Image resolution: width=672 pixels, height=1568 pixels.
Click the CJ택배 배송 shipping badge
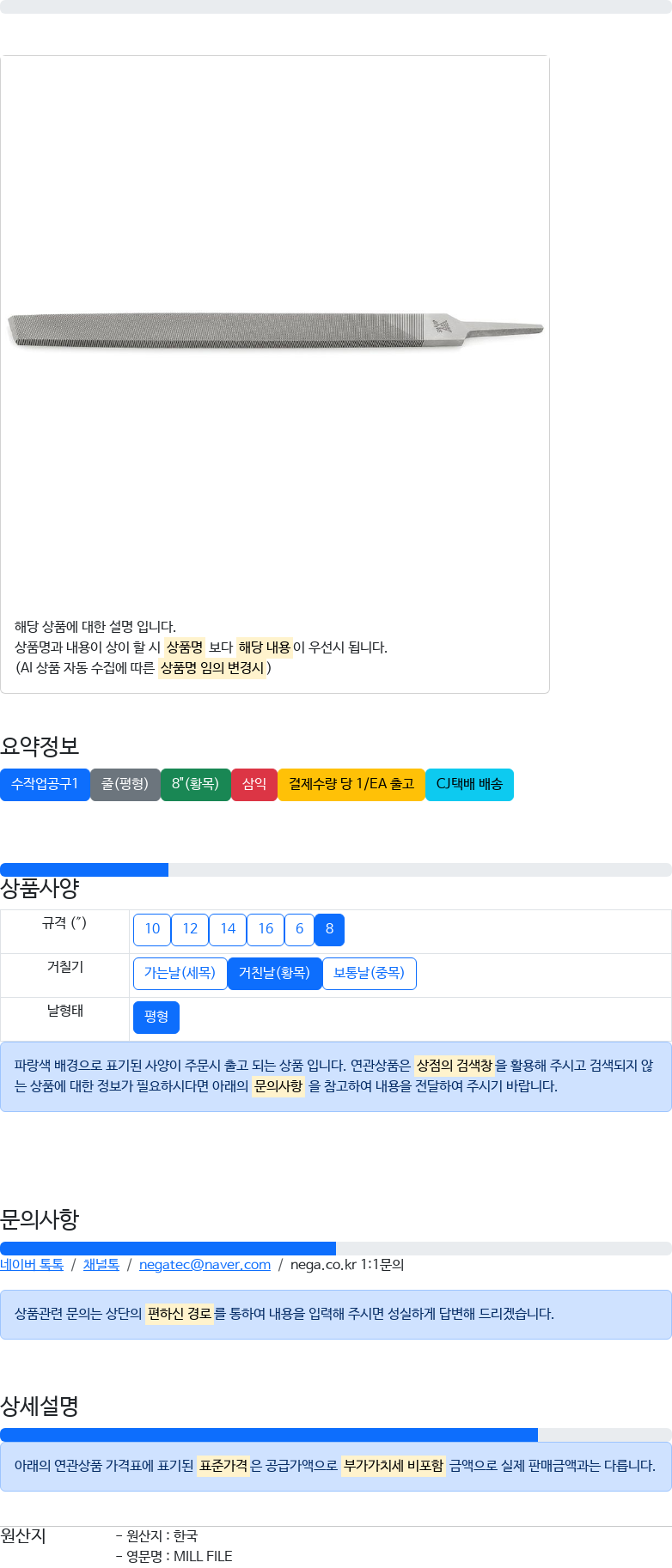coord(469,784)
